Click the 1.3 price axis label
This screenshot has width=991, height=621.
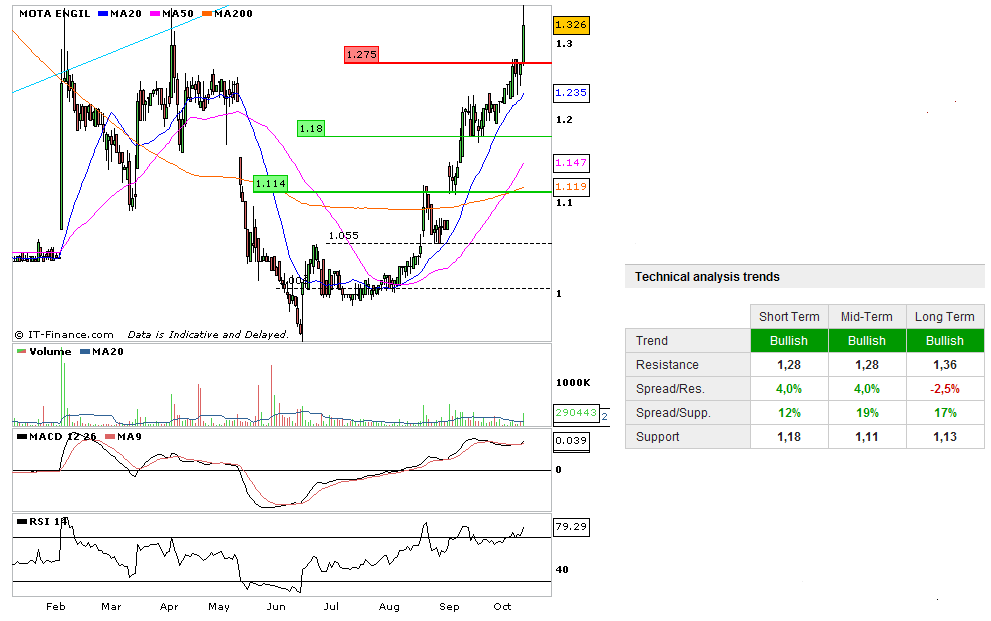click(564, 44)
